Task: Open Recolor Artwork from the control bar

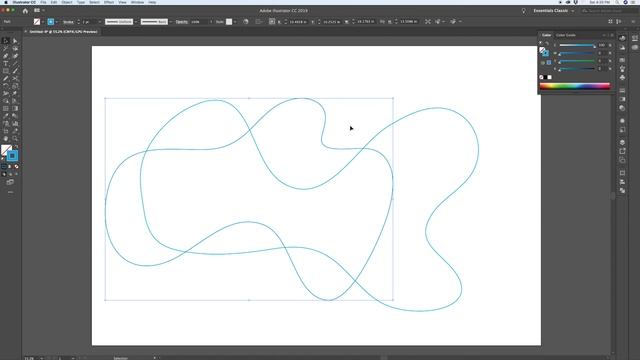Action: 246,22
